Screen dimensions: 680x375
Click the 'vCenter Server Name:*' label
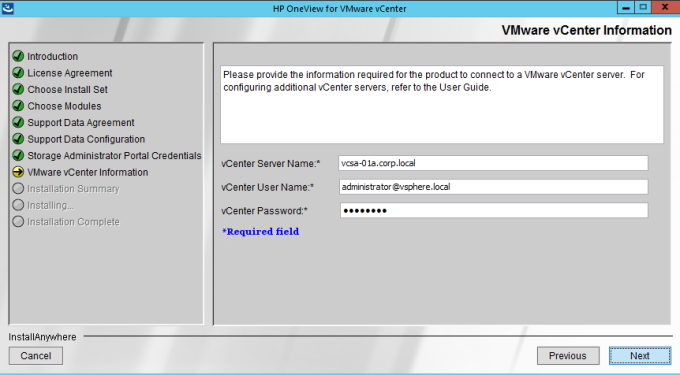[x=271, y=163]
